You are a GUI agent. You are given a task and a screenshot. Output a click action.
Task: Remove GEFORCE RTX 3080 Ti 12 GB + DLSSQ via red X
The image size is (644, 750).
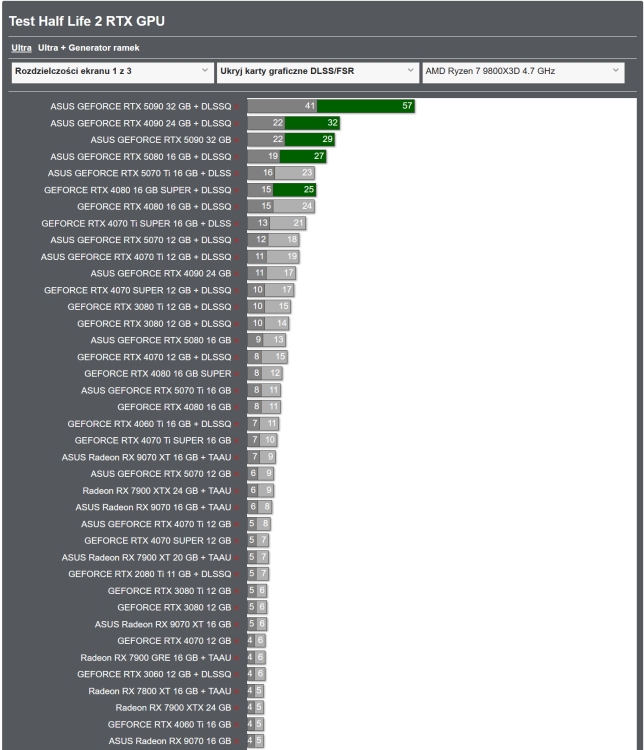click(237, 308)
